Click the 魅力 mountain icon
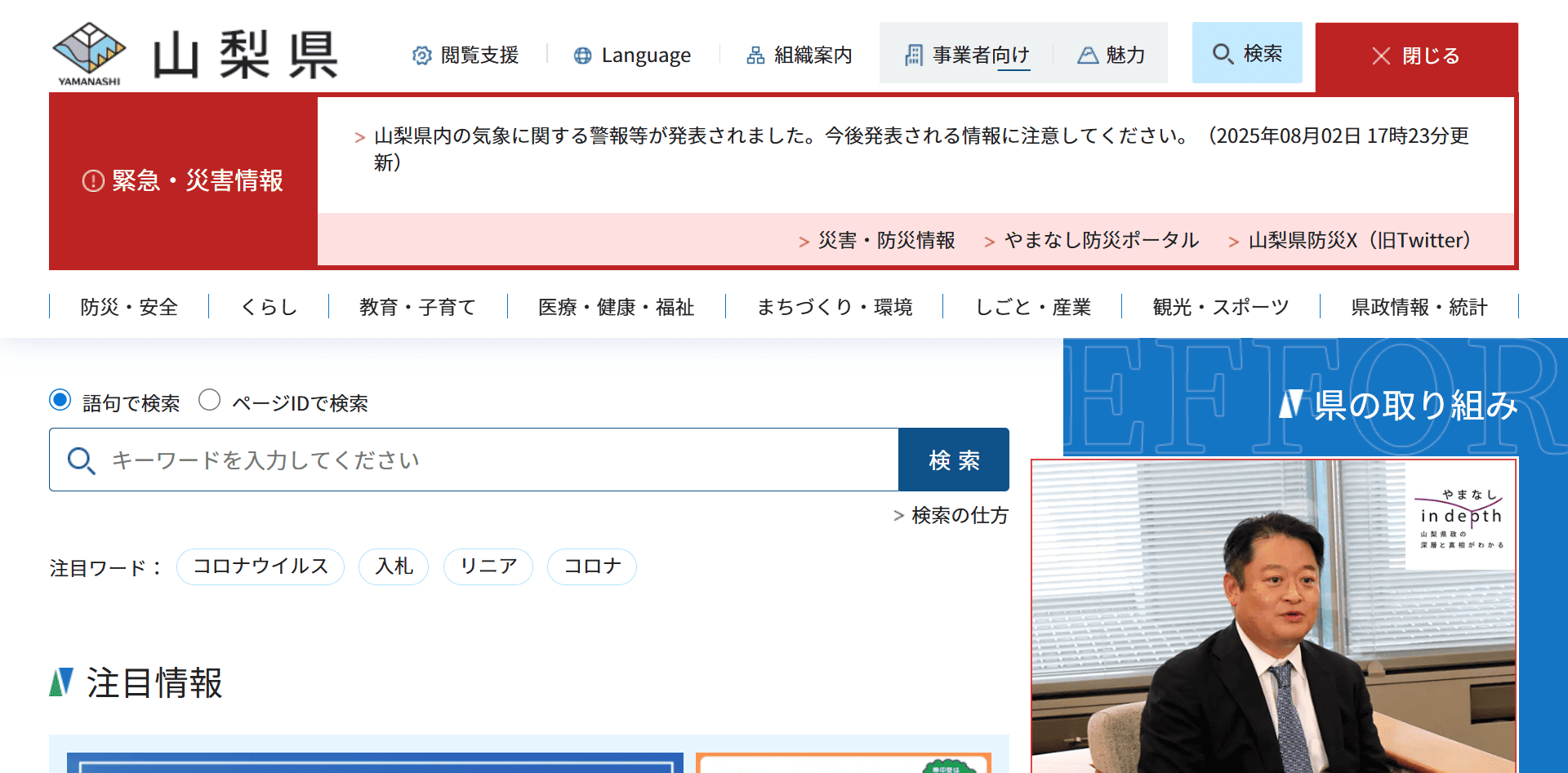Screen dimensions: 1568x773 click(1088, 56)
